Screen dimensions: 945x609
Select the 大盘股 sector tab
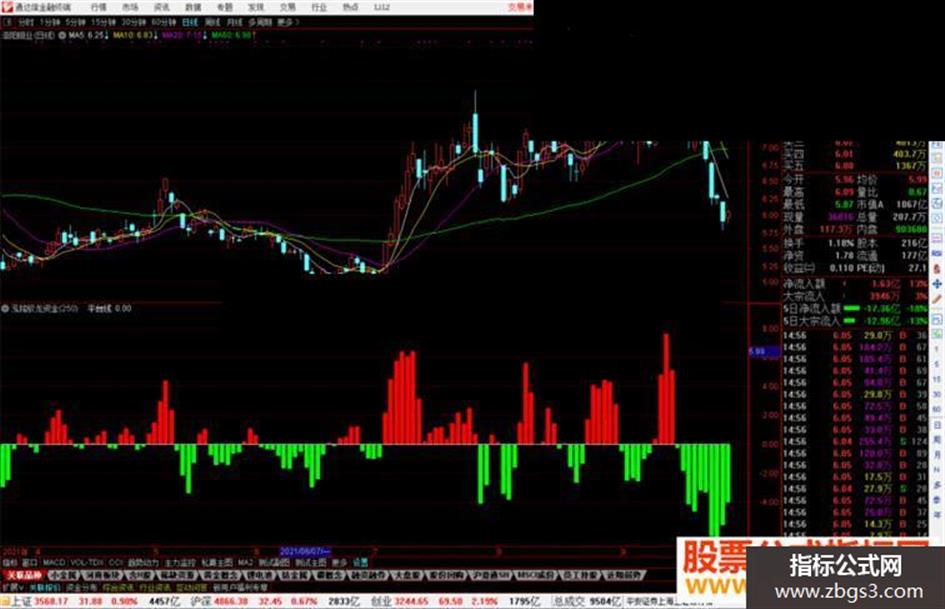click(x=406, y=575)
